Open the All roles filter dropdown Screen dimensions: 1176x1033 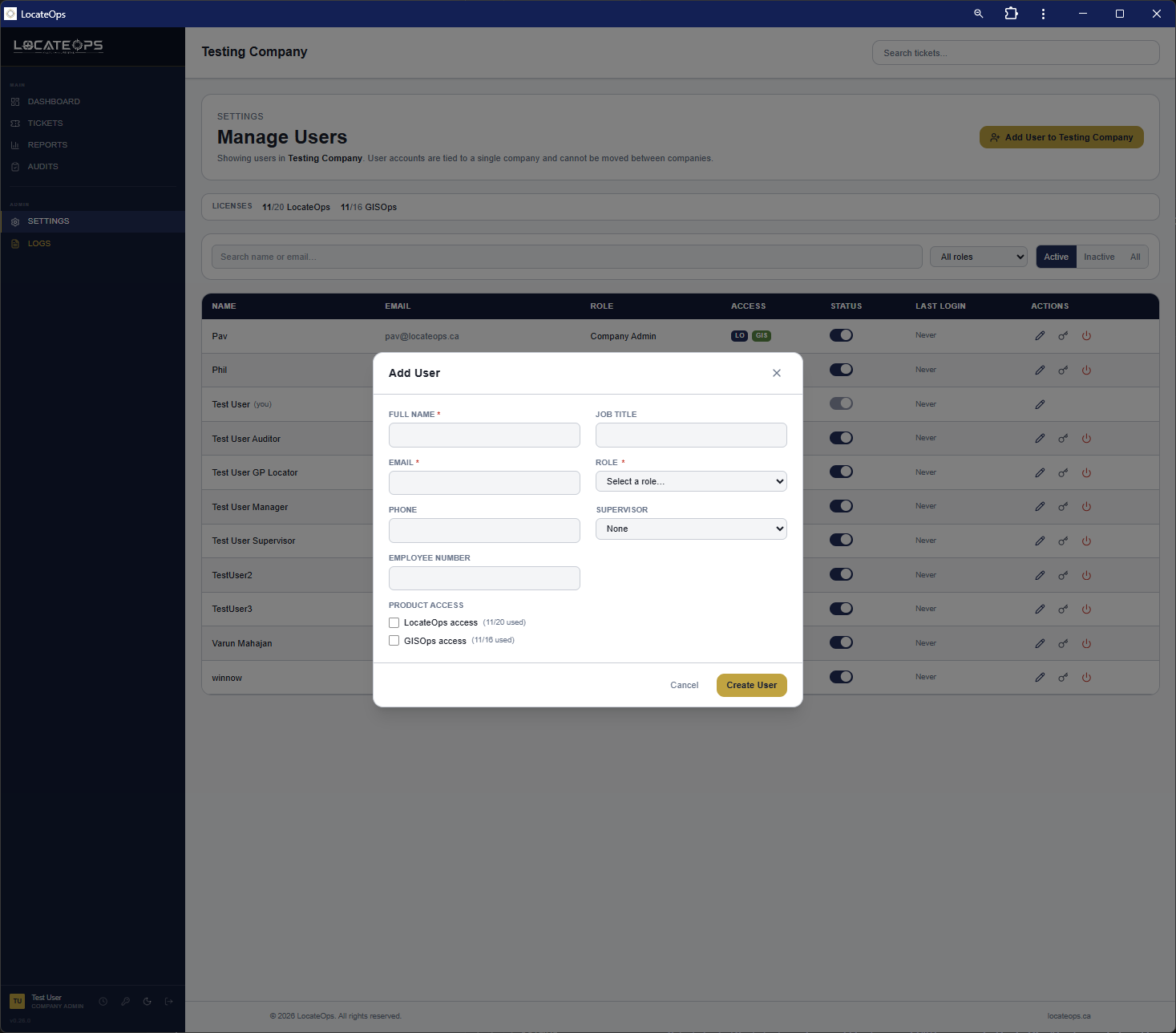pyautogui.click(x=979, y=257)
